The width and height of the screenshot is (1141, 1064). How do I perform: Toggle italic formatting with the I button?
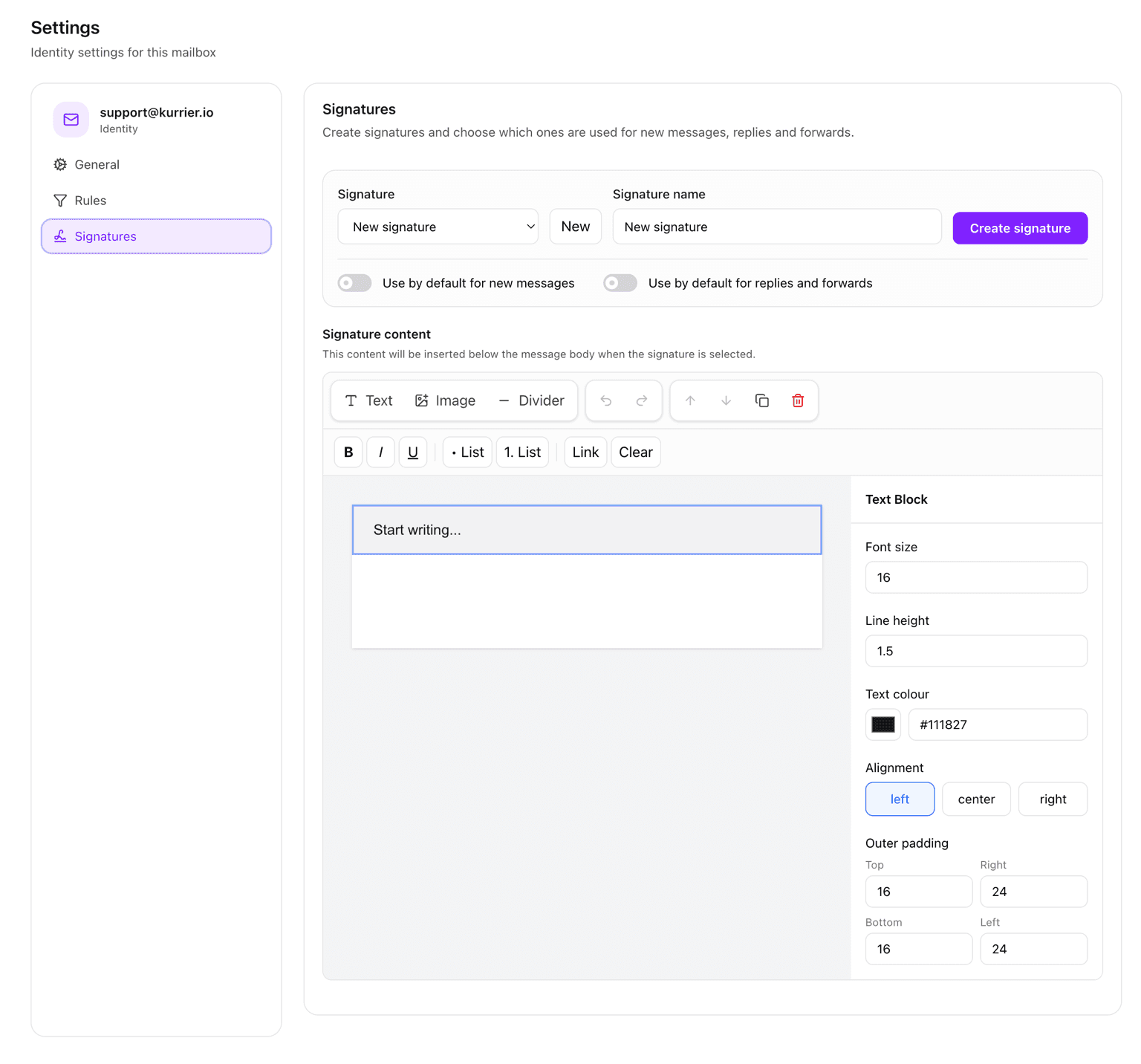click(x=381, y=452)
